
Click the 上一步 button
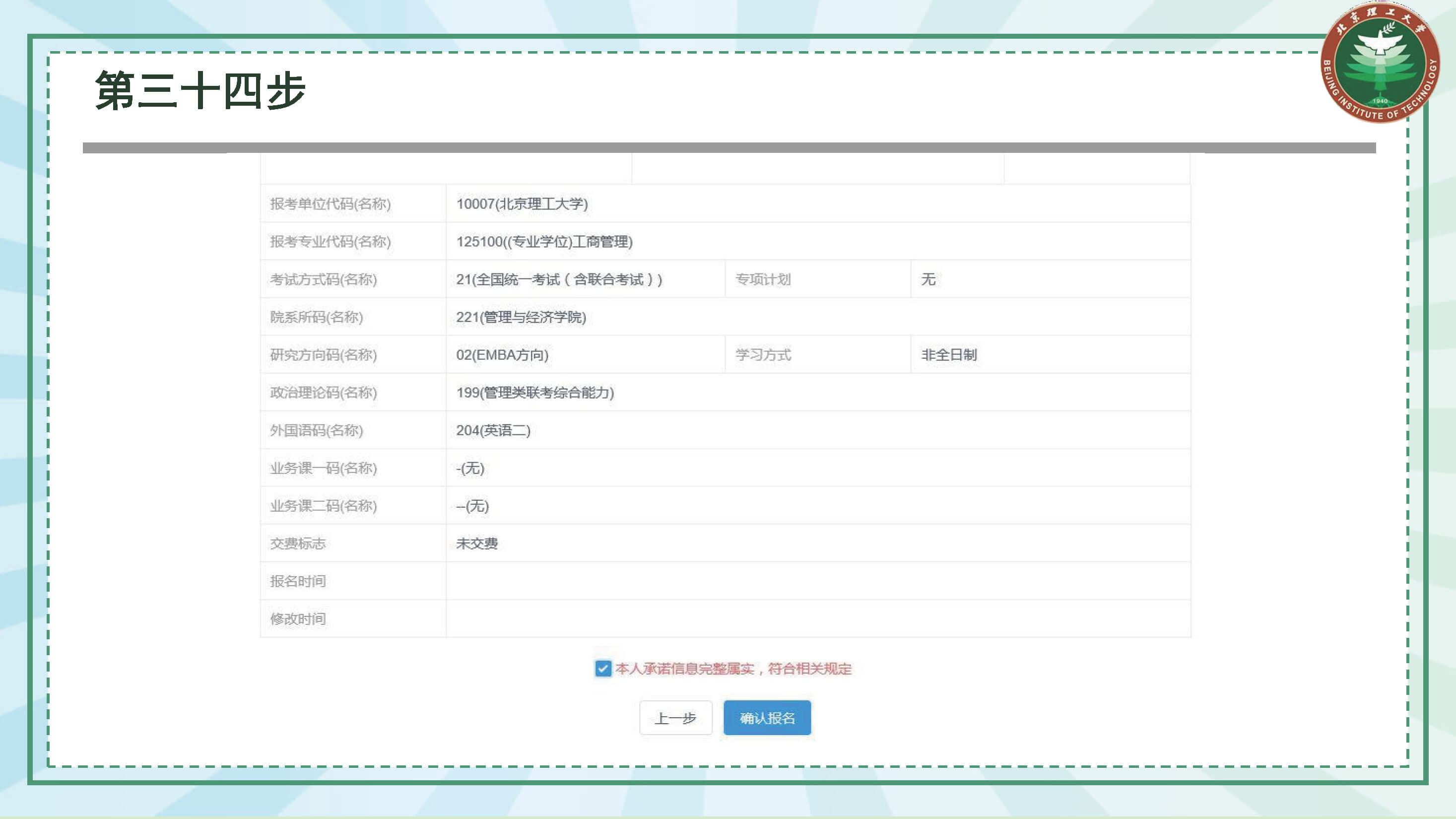point(675,718)
